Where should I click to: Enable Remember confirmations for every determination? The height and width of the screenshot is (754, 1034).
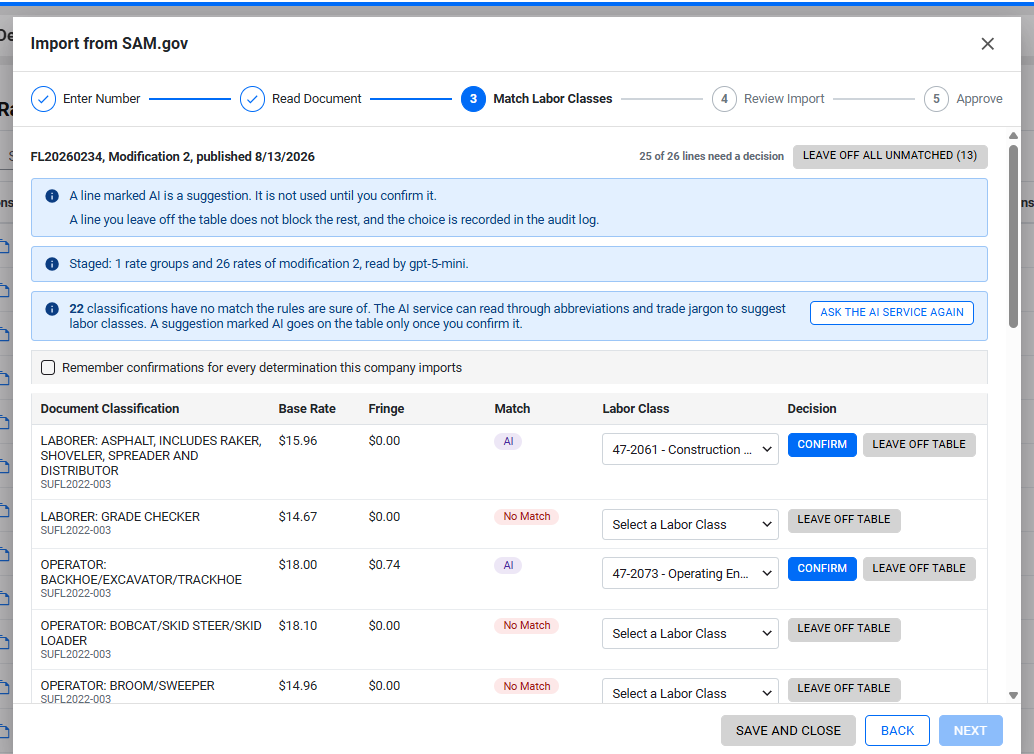tap(48, 367)
